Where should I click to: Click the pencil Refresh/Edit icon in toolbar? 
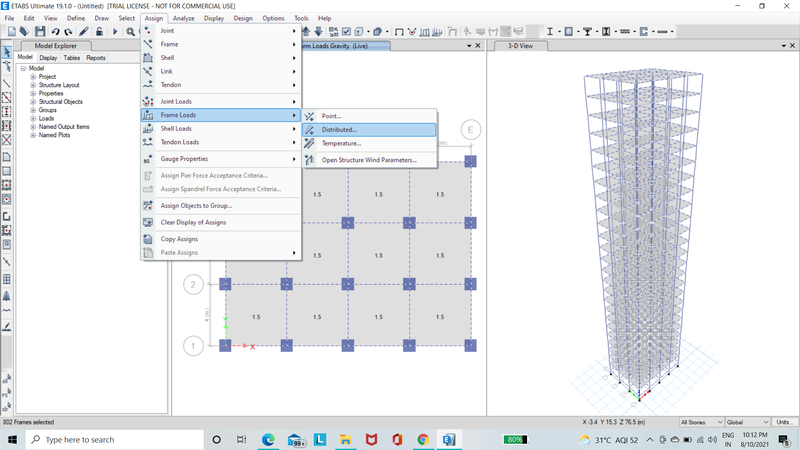pyautogui.click(x=84, y=32)
